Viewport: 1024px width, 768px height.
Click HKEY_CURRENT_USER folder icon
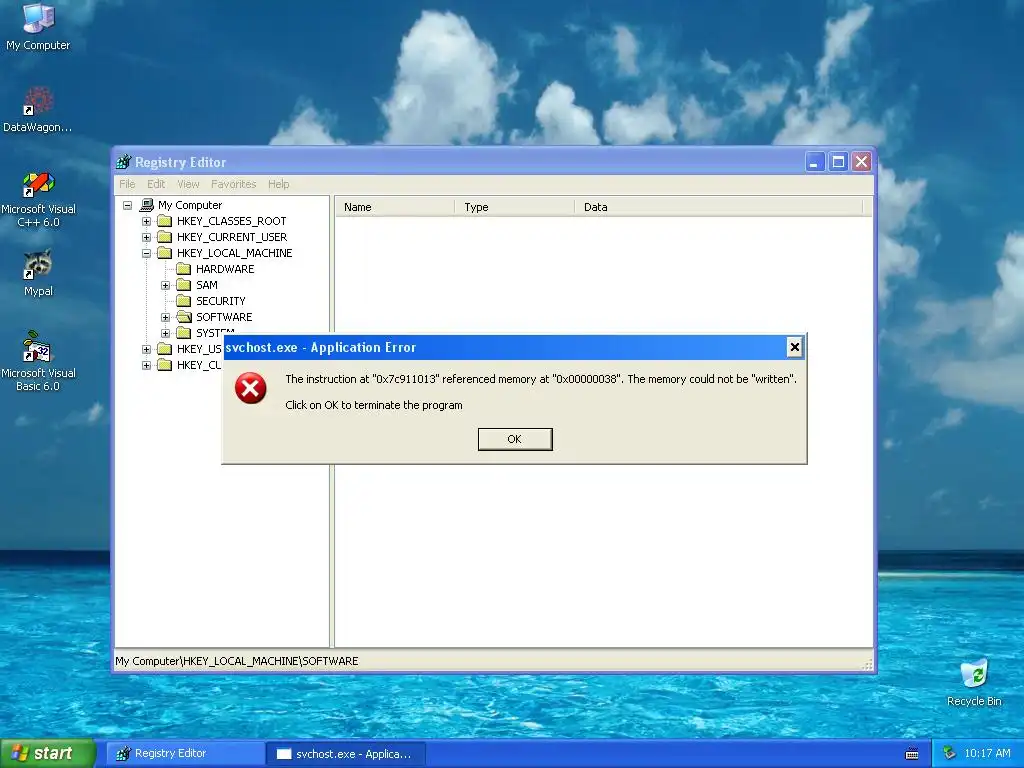tap(165, 237)
